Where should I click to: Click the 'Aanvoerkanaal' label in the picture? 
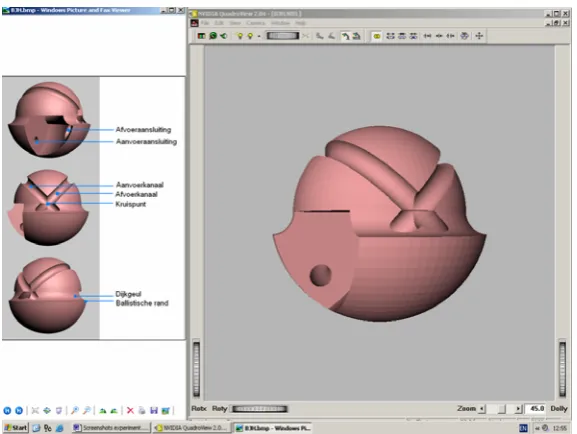click(x=139, y=185)
